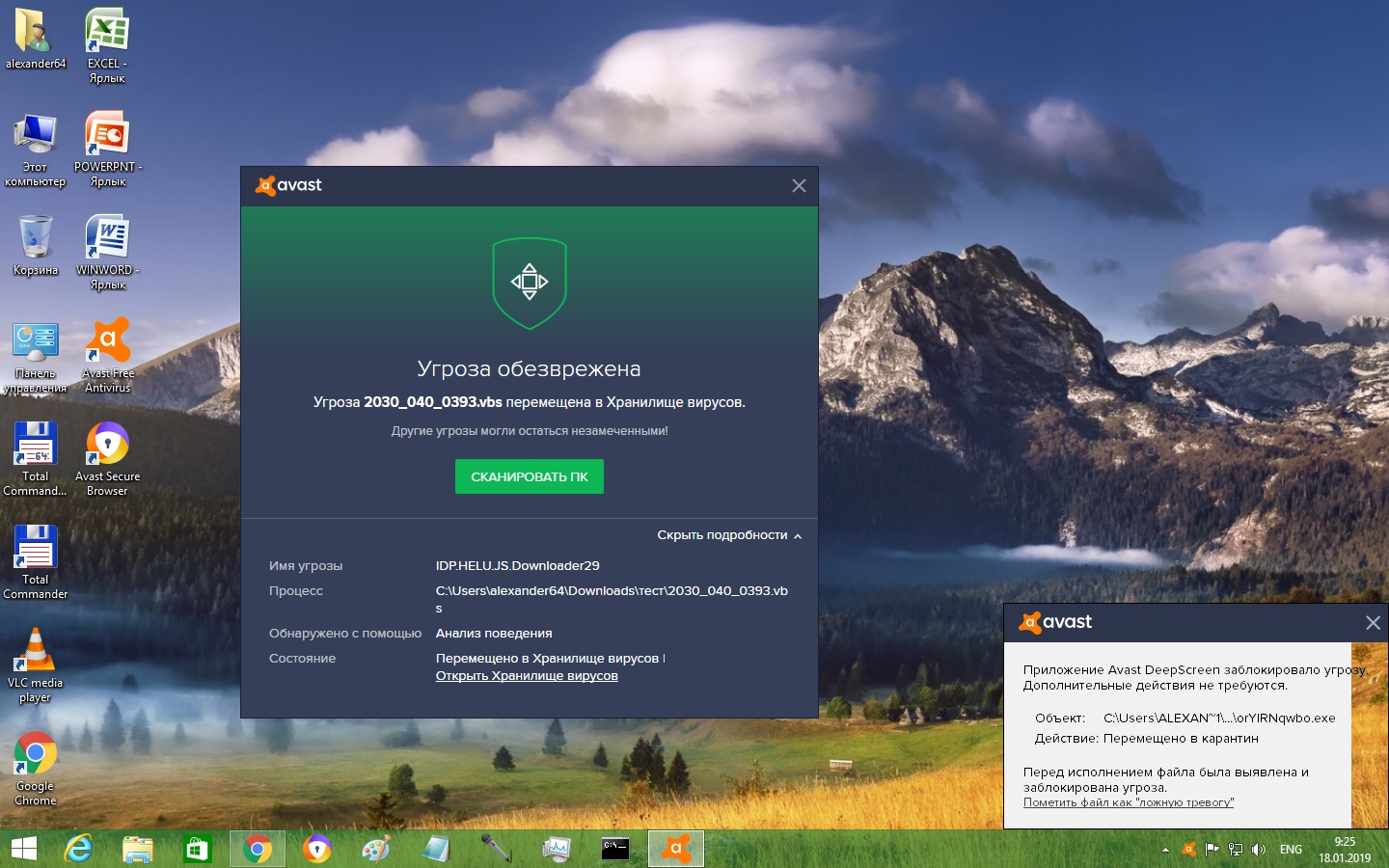1389x868 pixels.
Task: Open the clock showing 9:25 18.01.2019
Action: [x=1345, y=850]
